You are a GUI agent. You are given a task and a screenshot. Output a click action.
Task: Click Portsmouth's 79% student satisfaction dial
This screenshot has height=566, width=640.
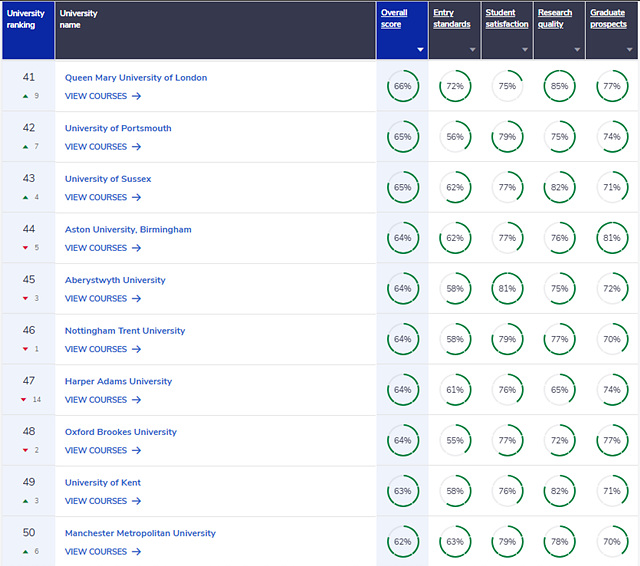coord(507,137)
